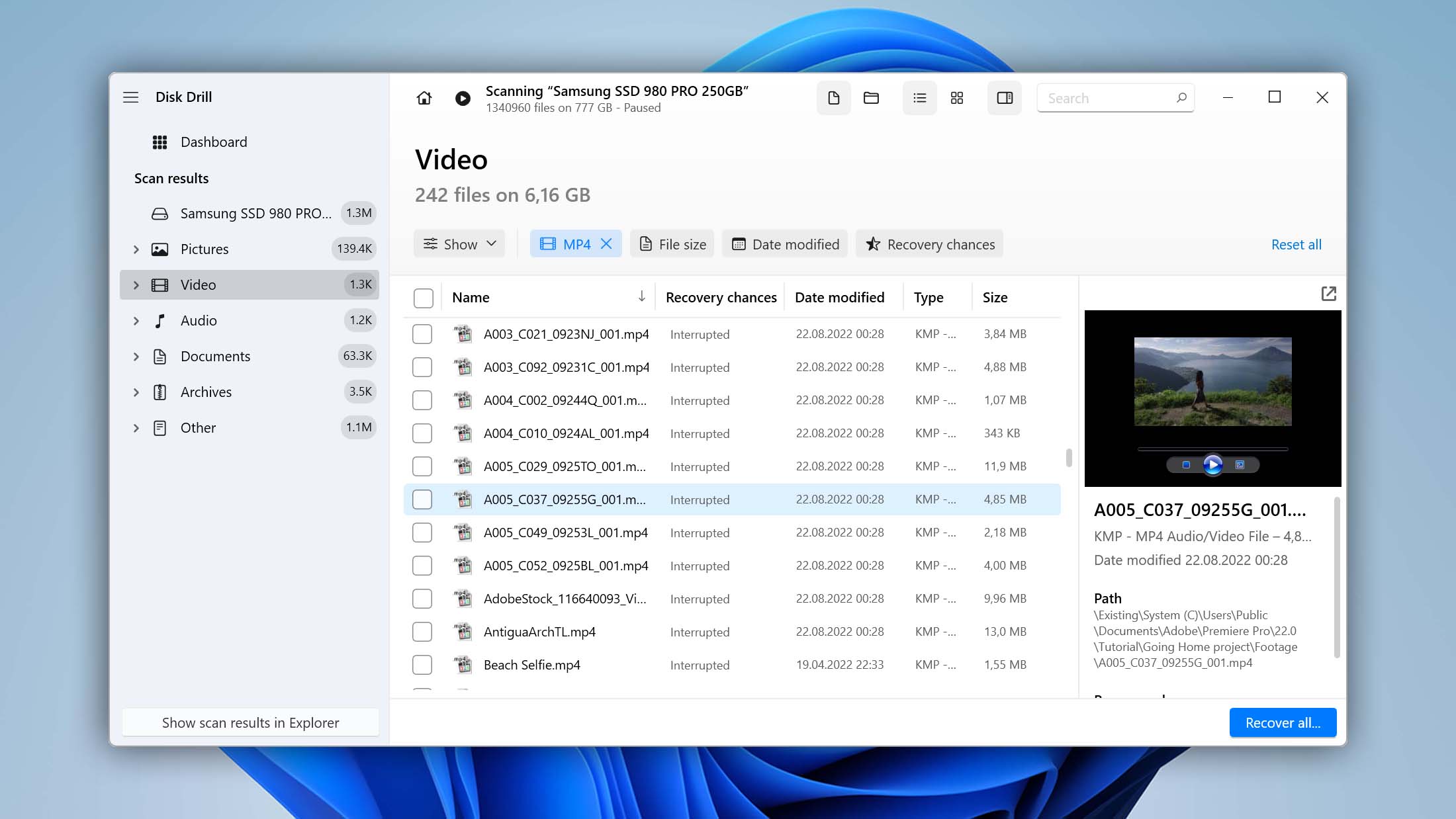Select A005_C052_0925BL_001.mp4 row
Viewport: 1456px width, 819px height.
732,566
